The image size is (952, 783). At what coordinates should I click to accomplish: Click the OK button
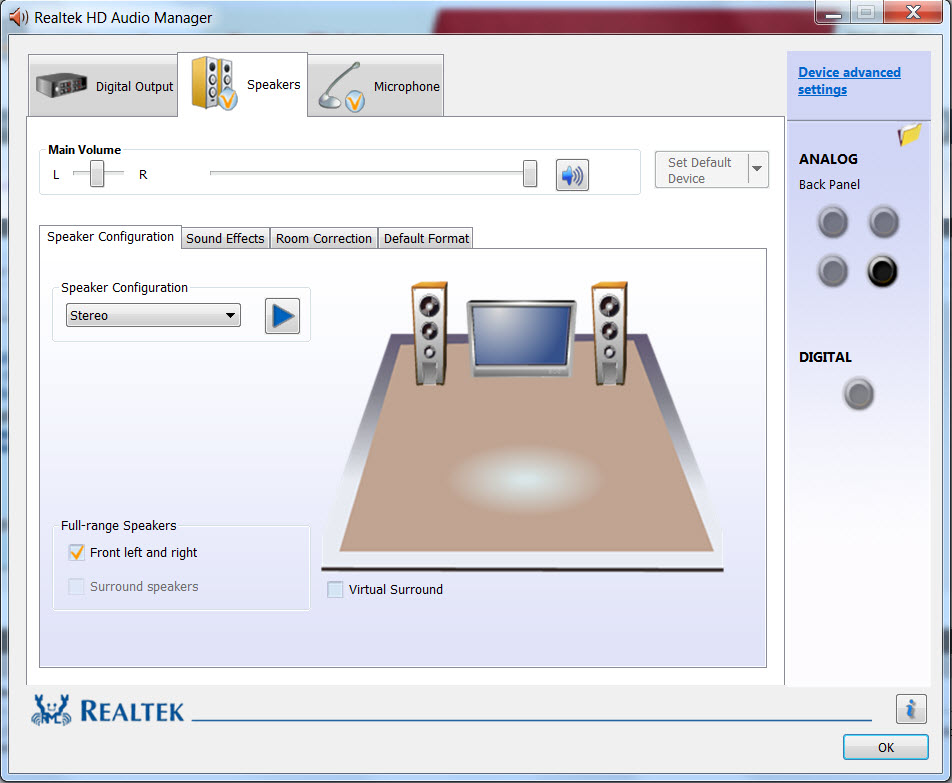(886, 747)
